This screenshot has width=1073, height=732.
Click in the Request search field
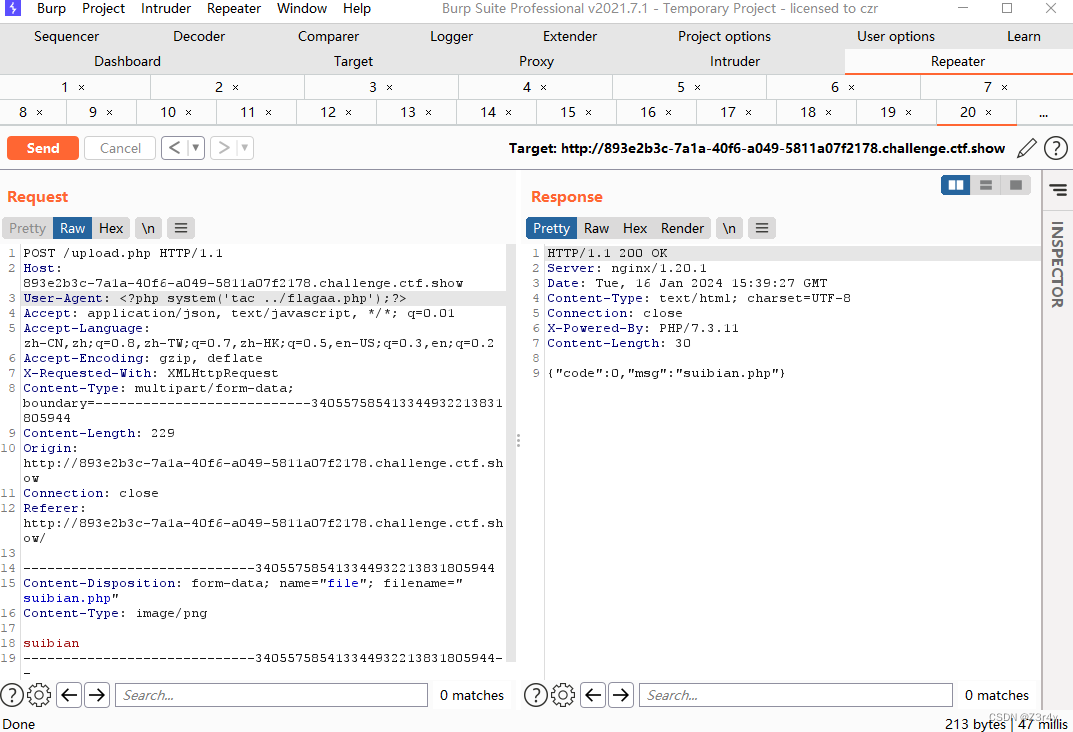tap(272, 695)
